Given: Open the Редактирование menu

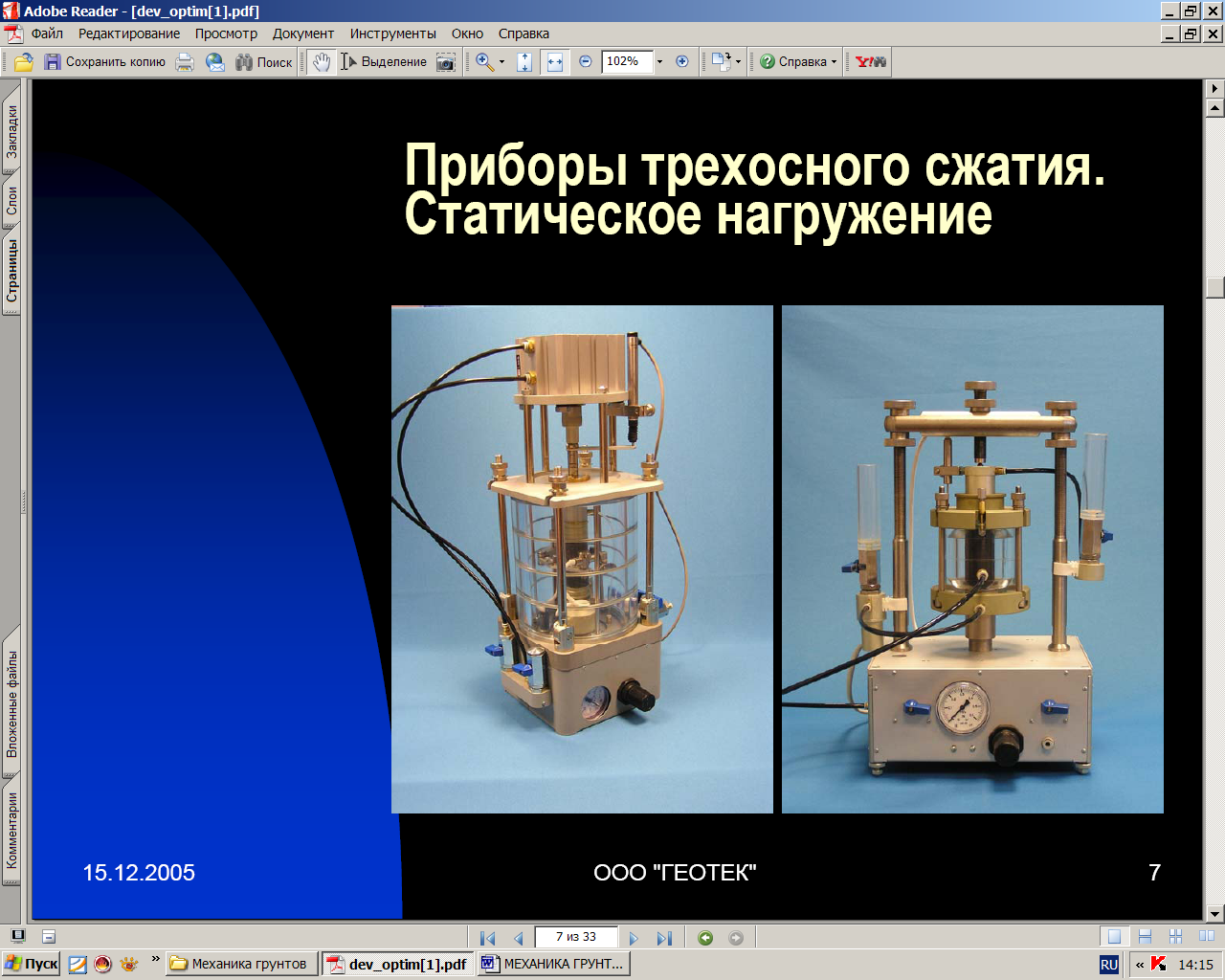Looking at the screenshot, I should click(x=129, y=33).
